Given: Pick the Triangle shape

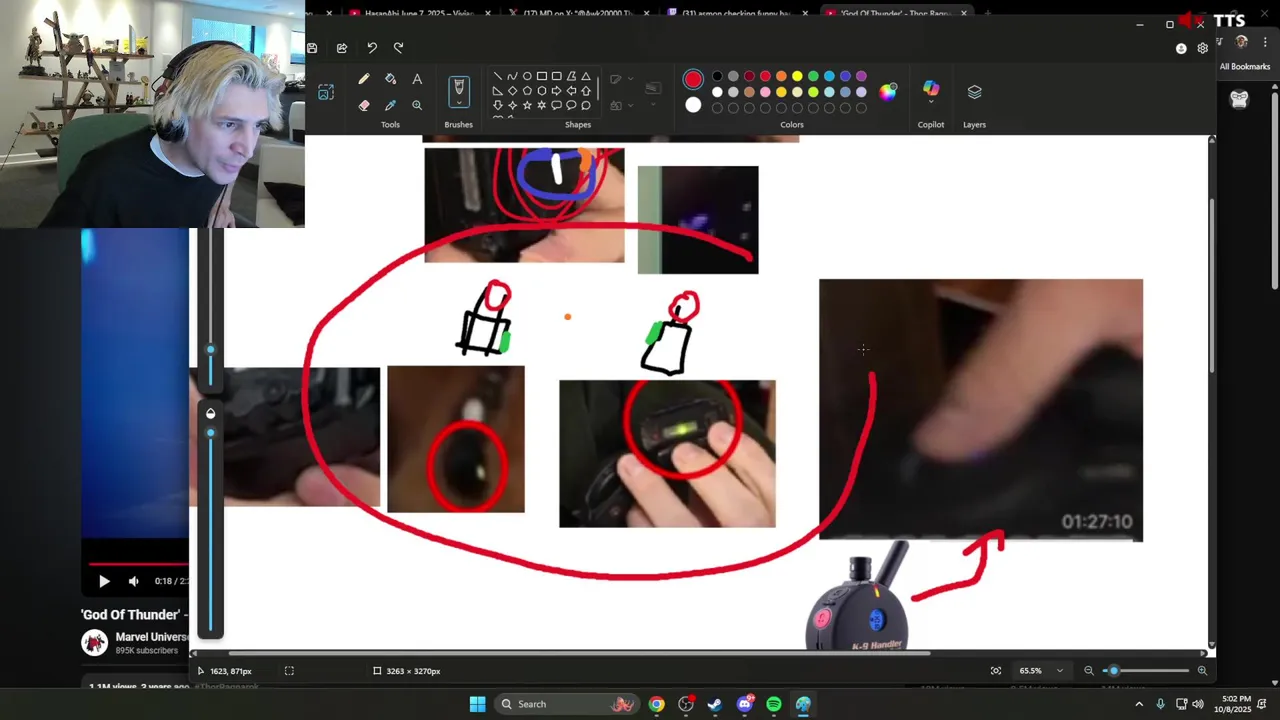Looking at the screenshot, I should [586, 76].
